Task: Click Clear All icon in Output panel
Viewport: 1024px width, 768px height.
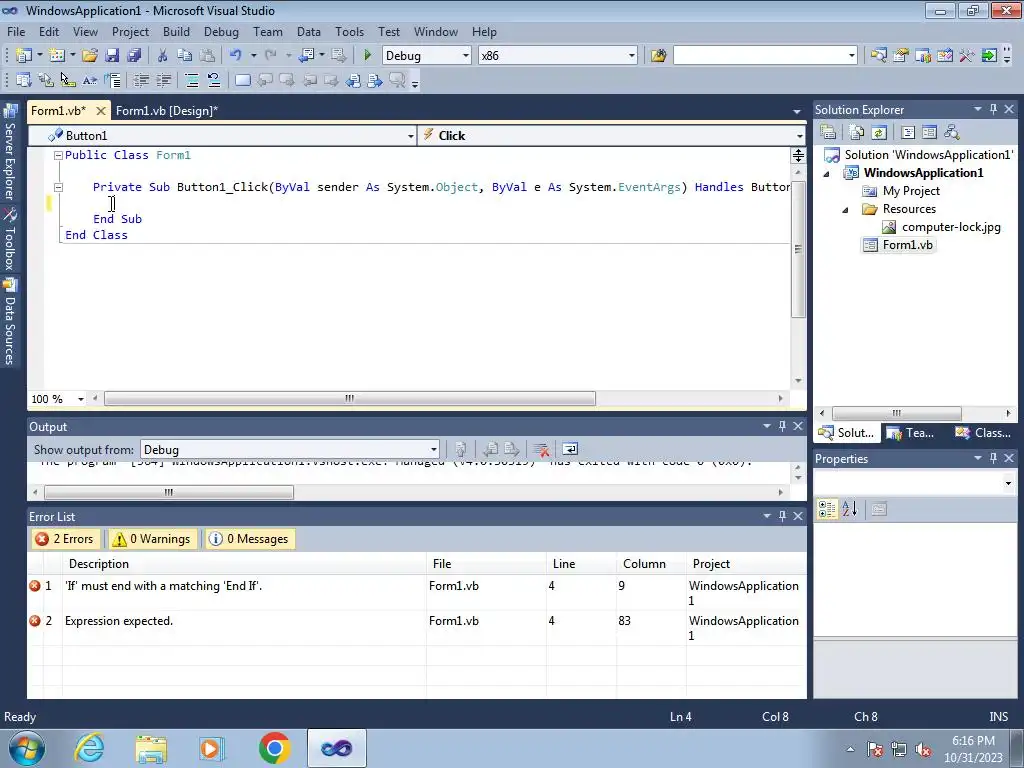Action: click(541, 449)
